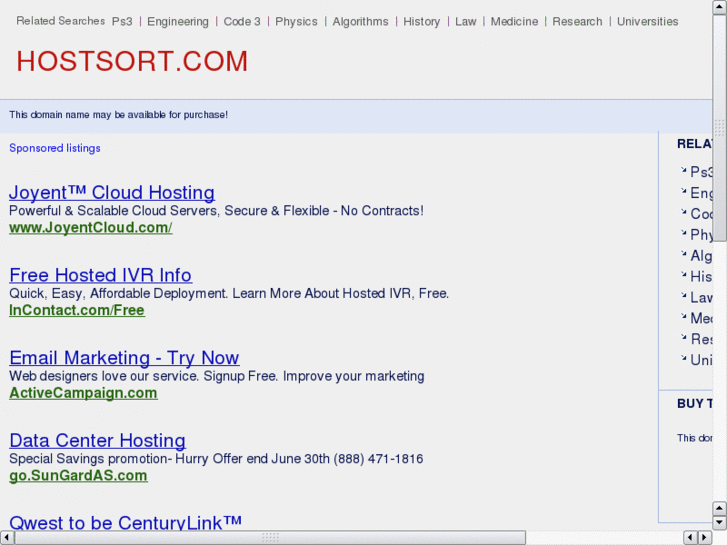Open the Universities related search at top
The width and height of the screenshot is (727, 545).
647,21
